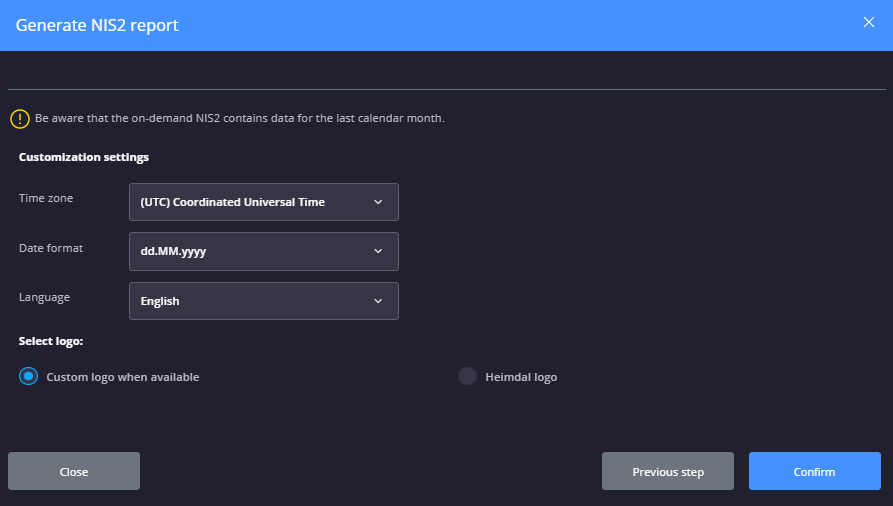893x506 pixels.
Task: Click the 'Select logo:' label
Action: (51, 341)
